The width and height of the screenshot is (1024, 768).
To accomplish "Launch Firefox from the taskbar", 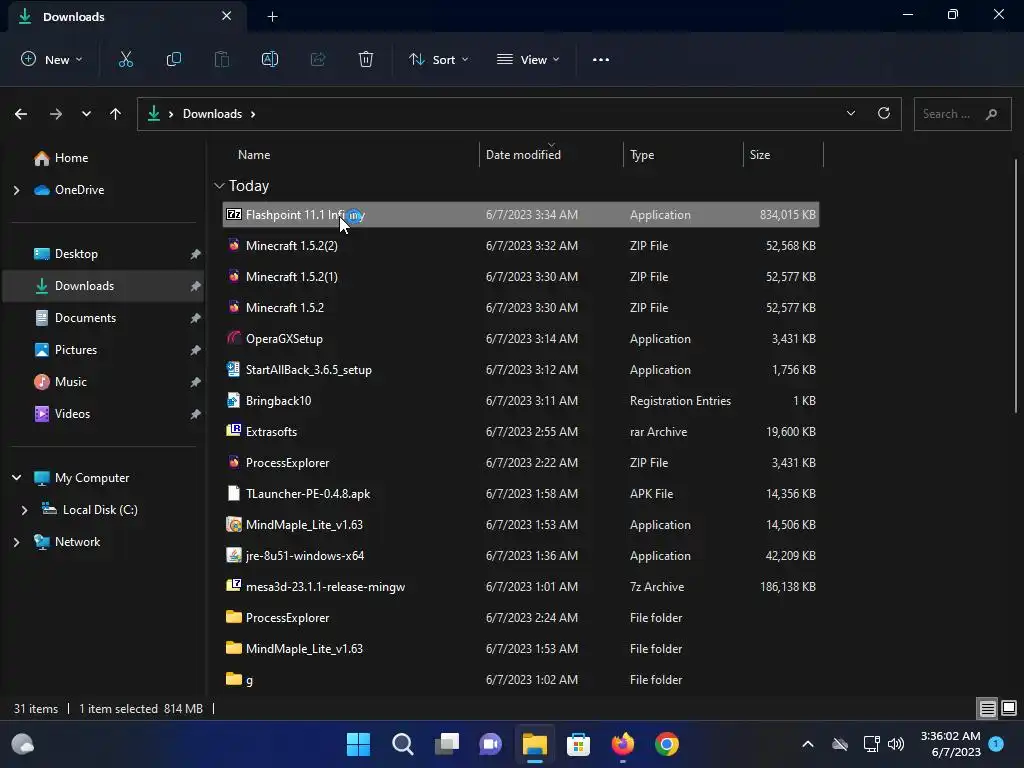I will [x=622, y=744].
